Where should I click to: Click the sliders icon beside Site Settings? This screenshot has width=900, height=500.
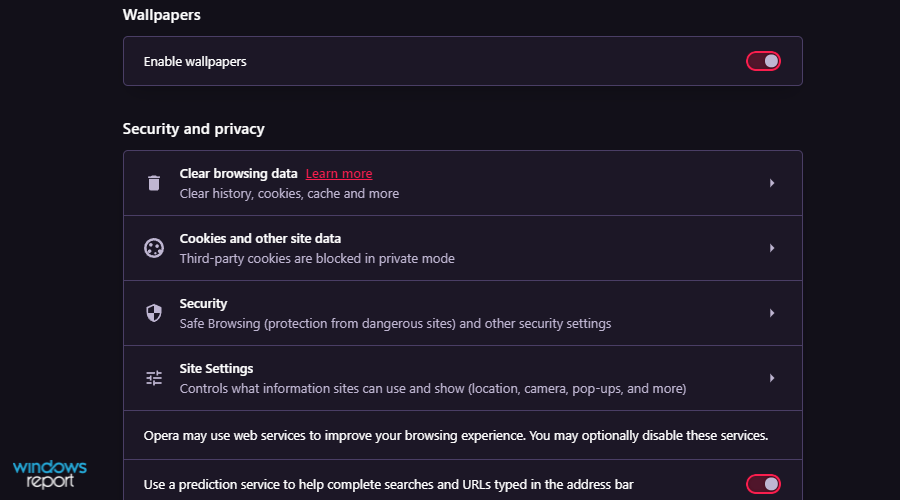coord(154,378)
